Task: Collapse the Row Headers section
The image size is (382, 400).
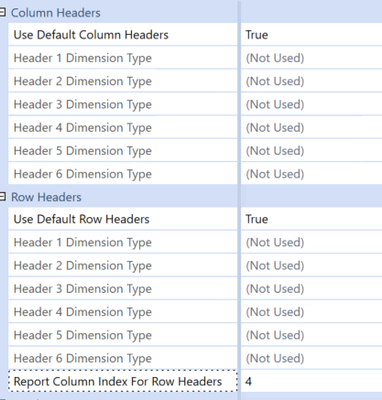Action: click(2, 197)
